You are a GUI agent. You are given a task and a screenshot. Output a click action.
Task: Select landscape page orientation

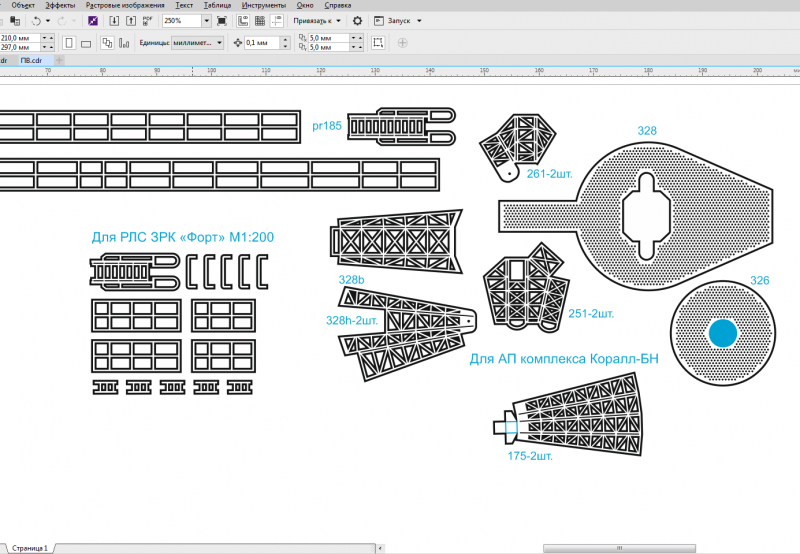tap(85, 43)
